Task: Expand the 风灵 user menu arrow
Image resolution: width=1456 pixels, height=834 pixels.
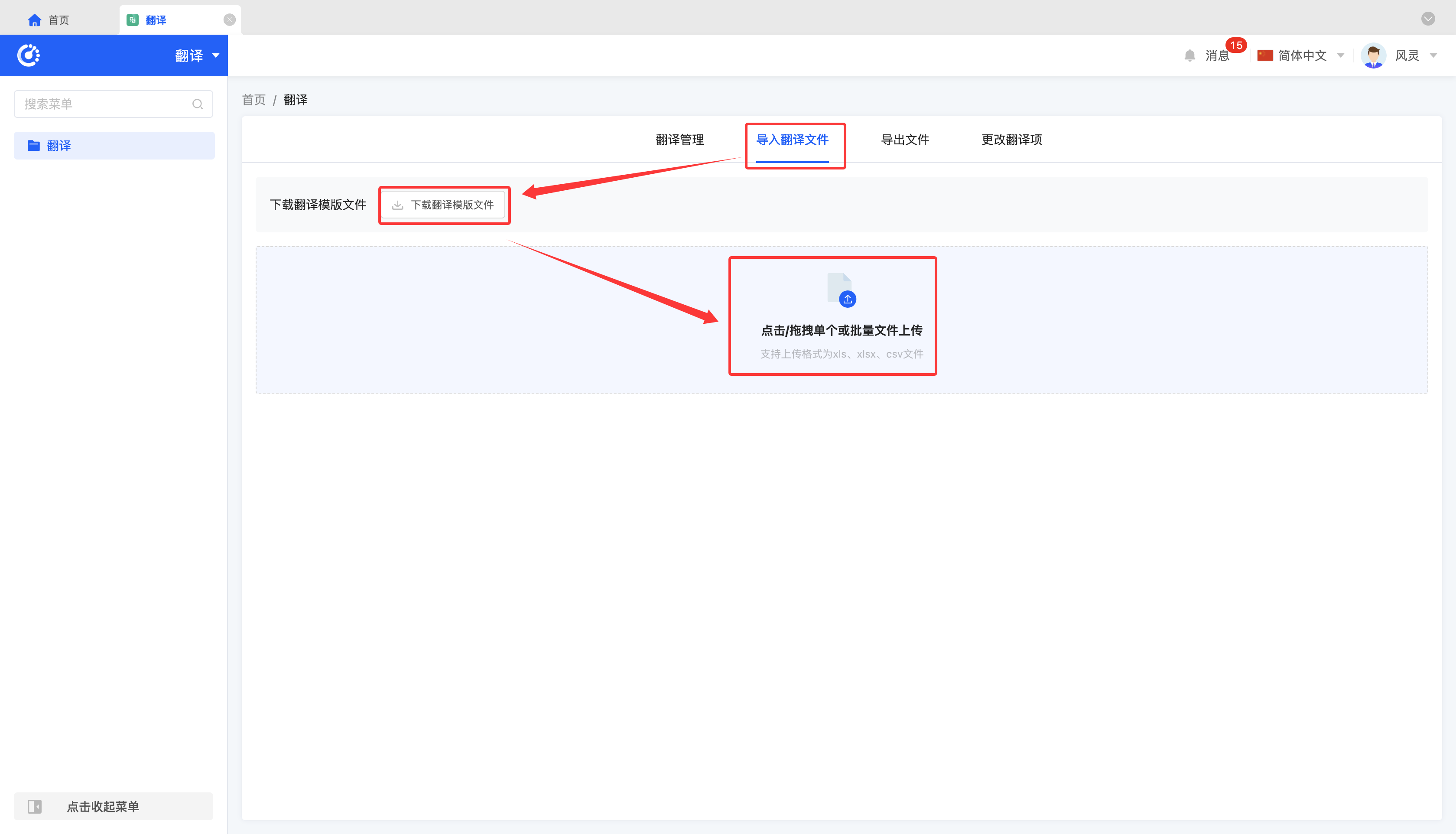Action: pos(1433,55)
